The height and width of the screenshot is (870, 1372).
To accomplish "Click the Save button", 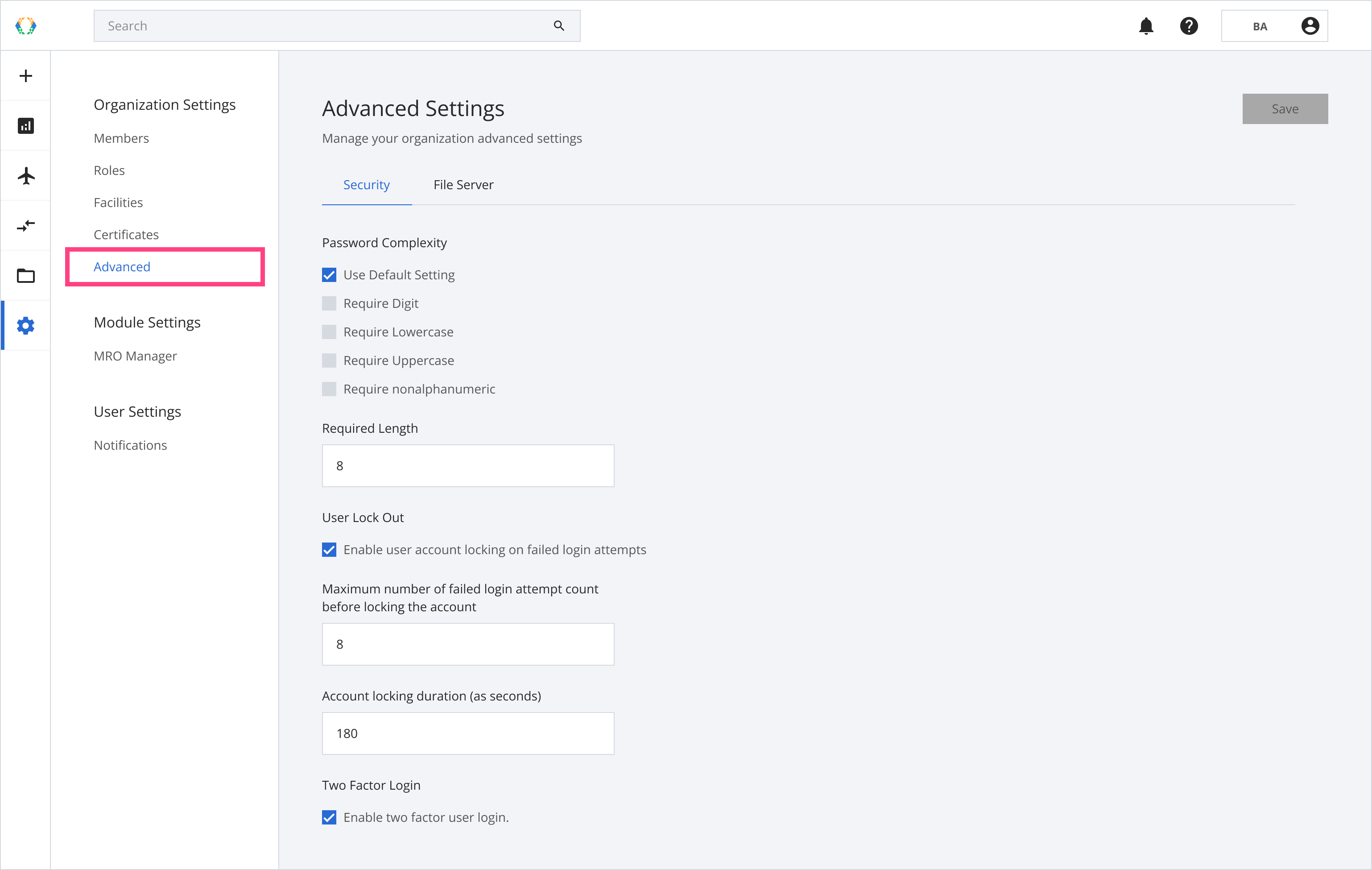I will coord(1285,109).
